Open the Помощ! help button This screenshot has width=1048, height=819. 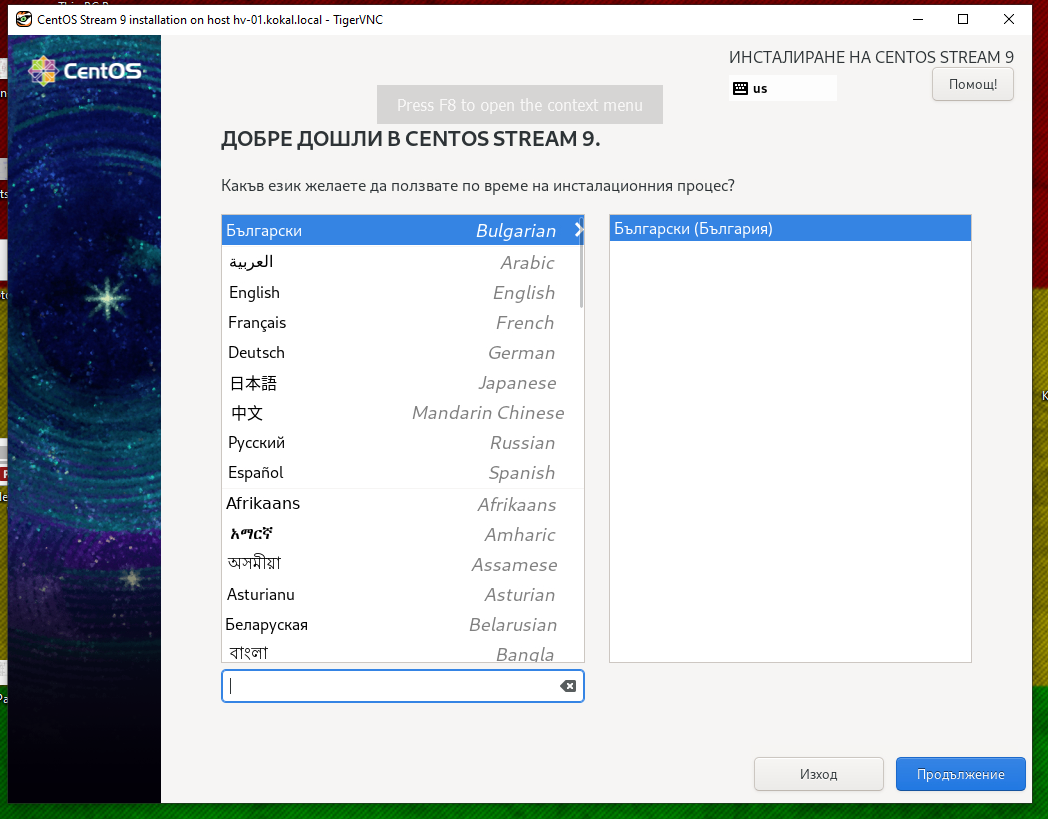[972, 84]
